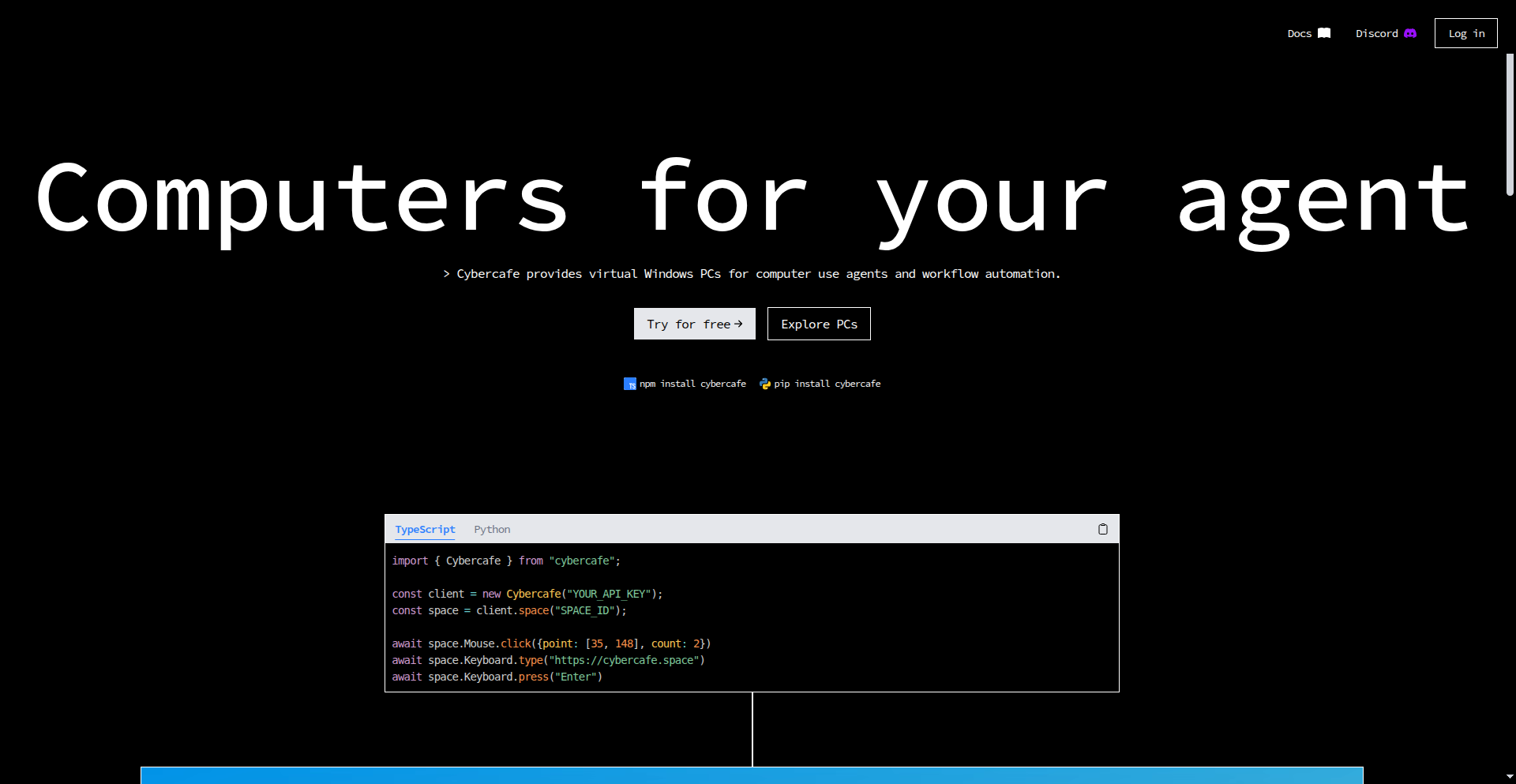The height and width of the screenshot is (784, 1516).
Task: Click the "await space.Keyboard.type" code line
Action: point(548,660)
